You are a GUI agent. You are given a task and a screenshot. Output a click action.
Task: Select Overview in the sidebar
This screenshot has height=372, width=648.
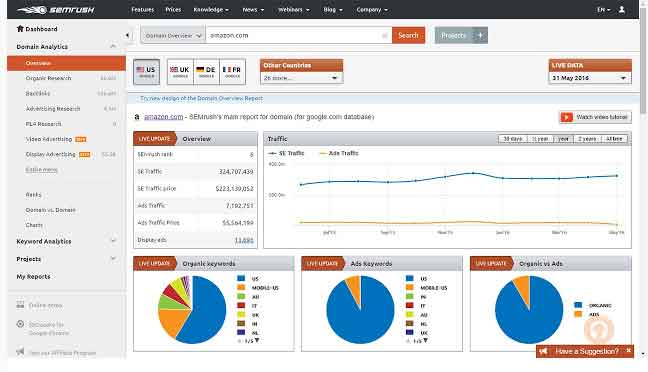(x=66, y=63)
